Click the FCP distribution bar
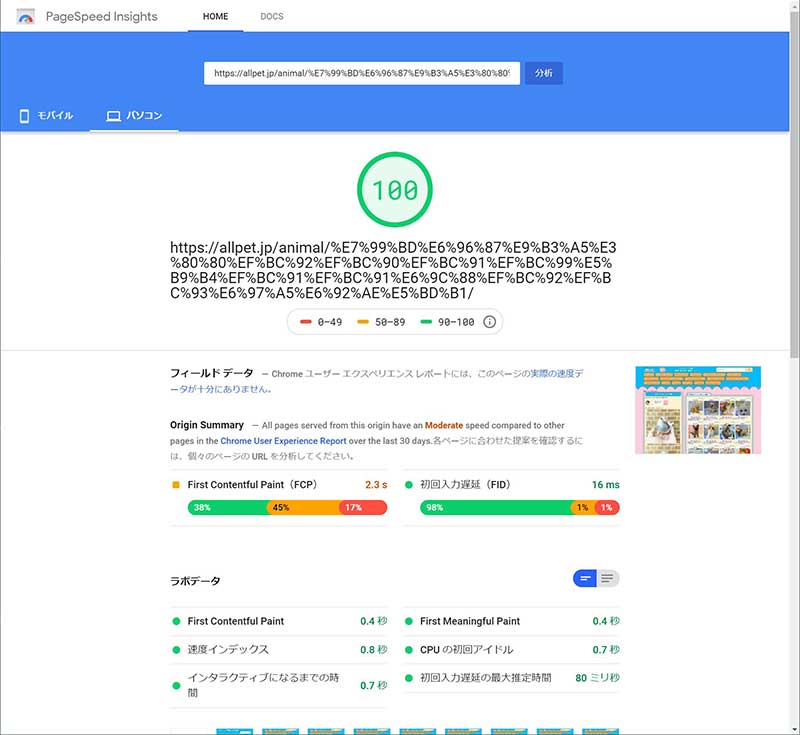 [x=287, y=507]
